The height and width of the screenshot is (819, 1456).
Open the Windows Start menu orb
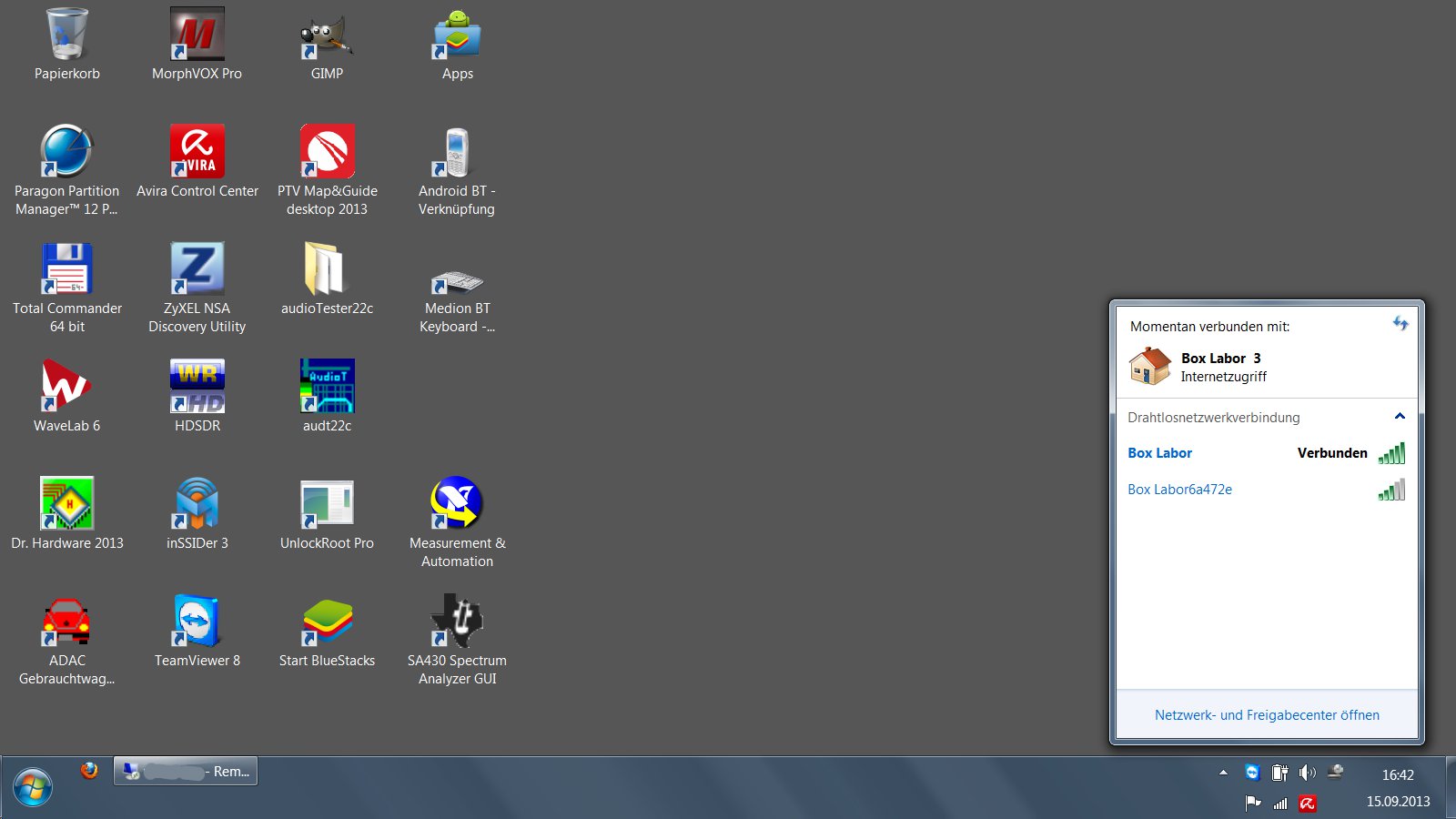33,788
